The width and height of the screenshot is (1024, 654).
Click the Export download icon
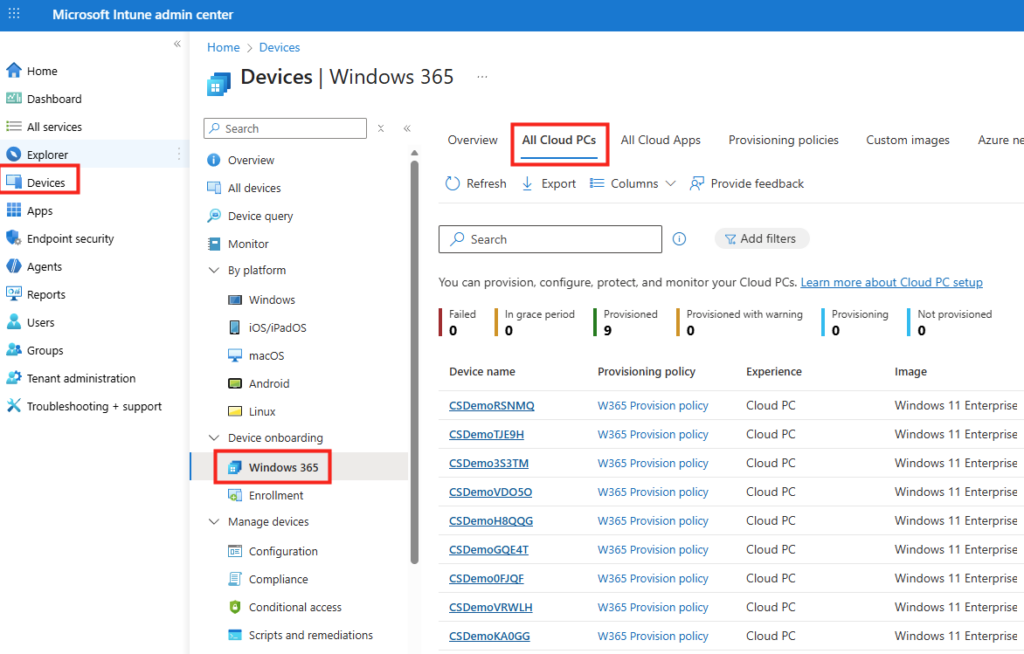(x=528, y=184)
